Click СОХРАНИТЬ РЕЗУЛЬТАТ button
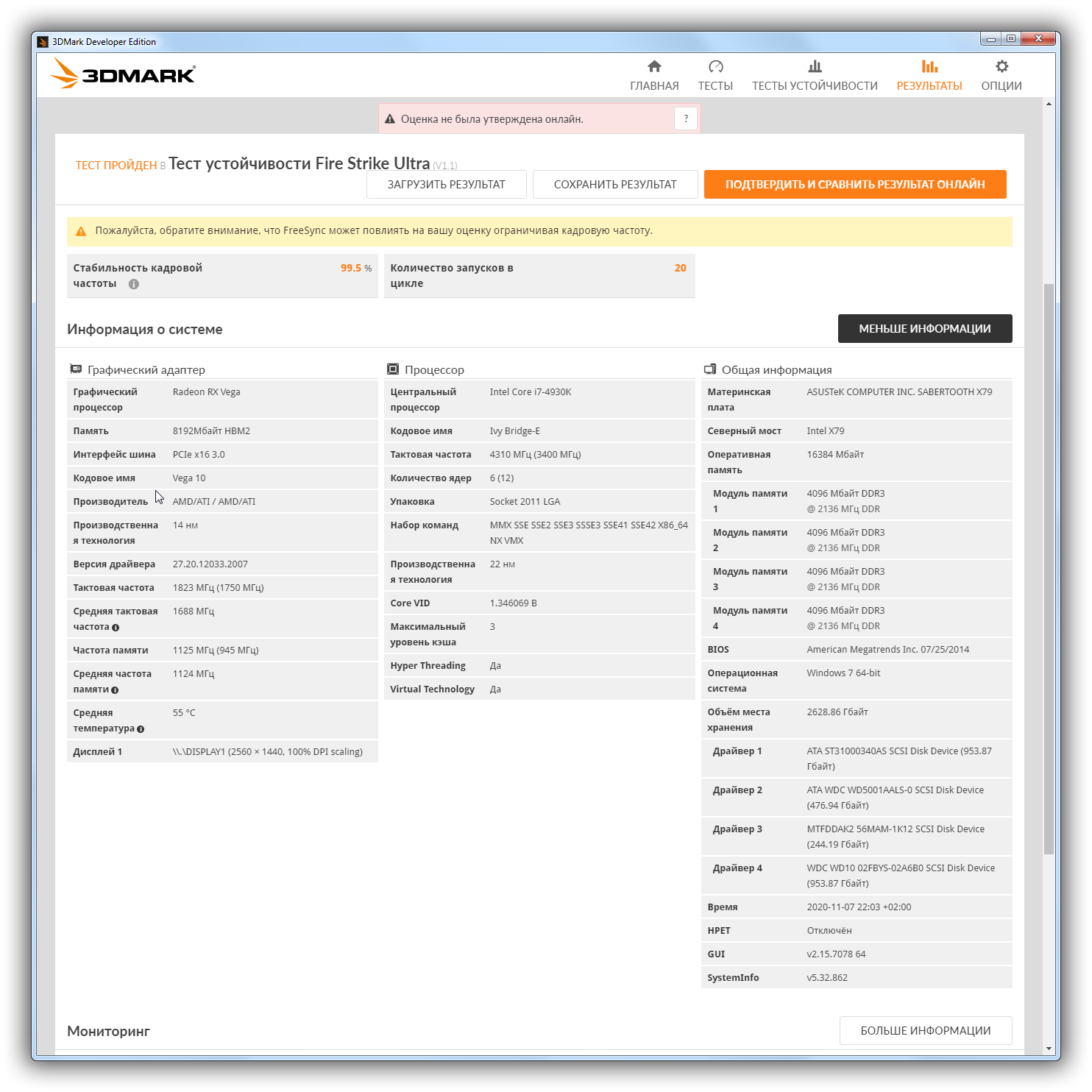The width and height of the screenshot is (1092, 1092). (615, 185)
